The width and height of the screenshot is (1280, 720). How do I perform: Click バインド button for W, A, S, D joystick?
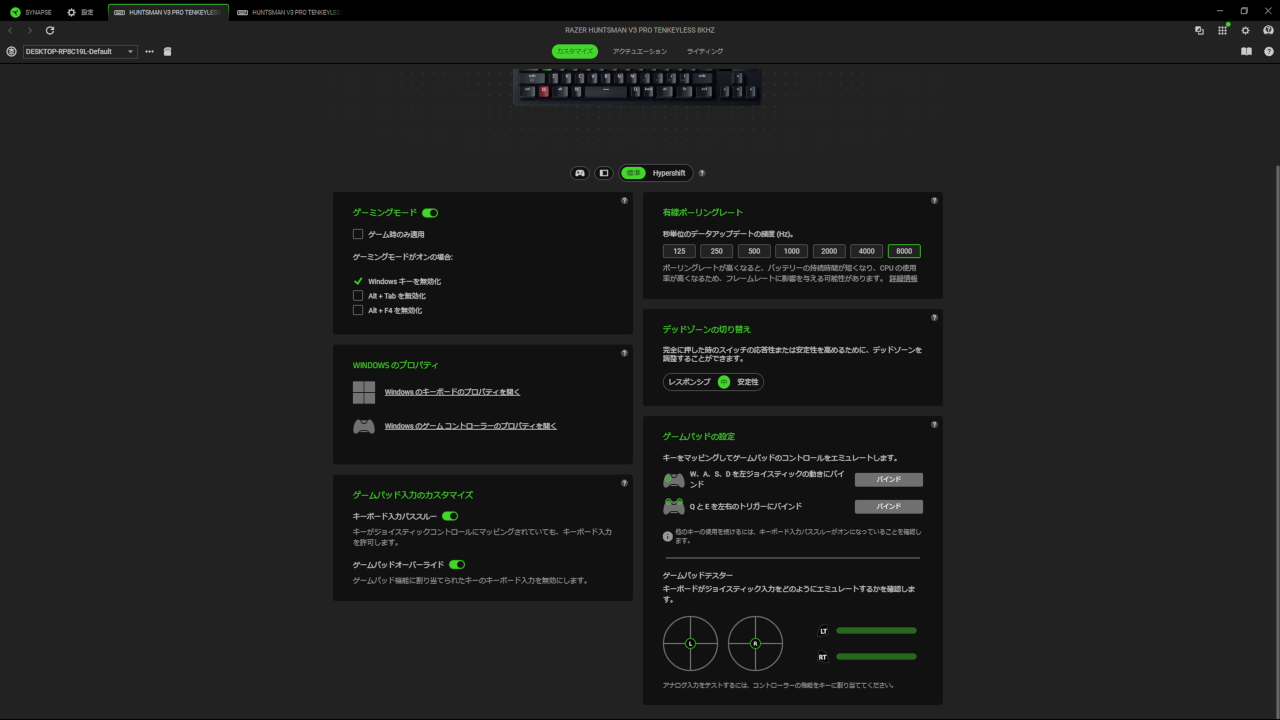pyautogui.click(x=888, y=480)
